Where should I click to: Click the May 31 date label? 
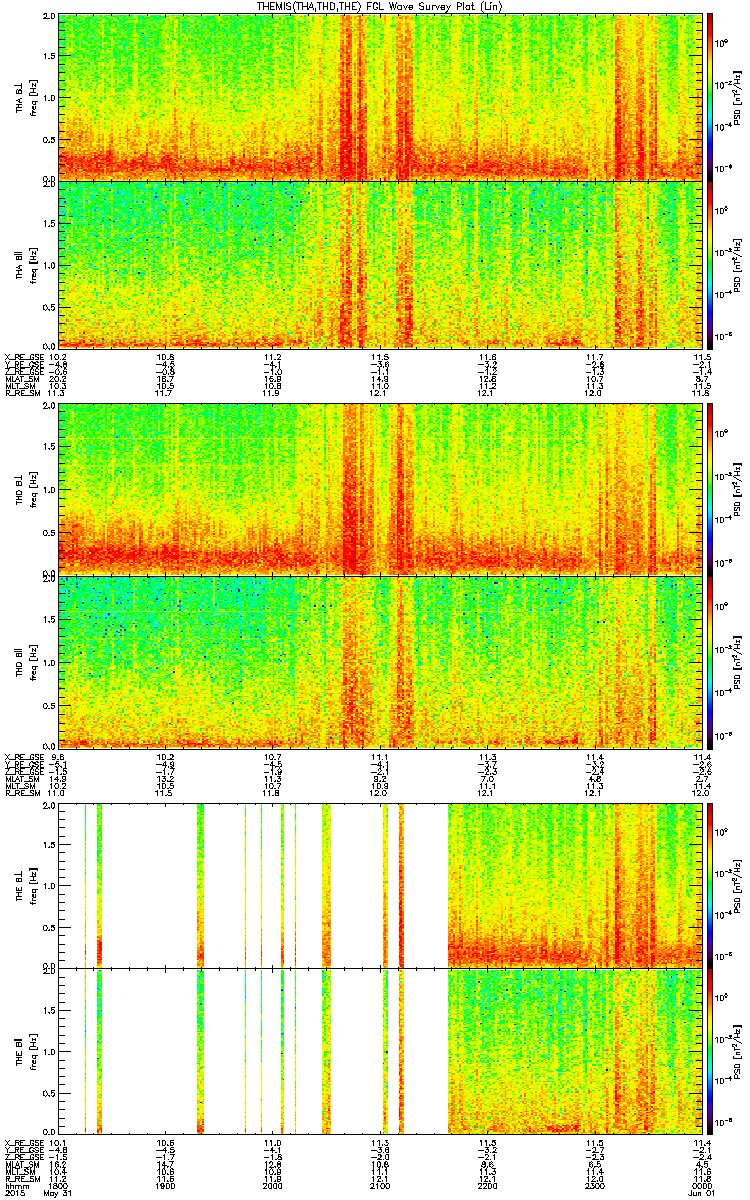[x=58, y=1193]
